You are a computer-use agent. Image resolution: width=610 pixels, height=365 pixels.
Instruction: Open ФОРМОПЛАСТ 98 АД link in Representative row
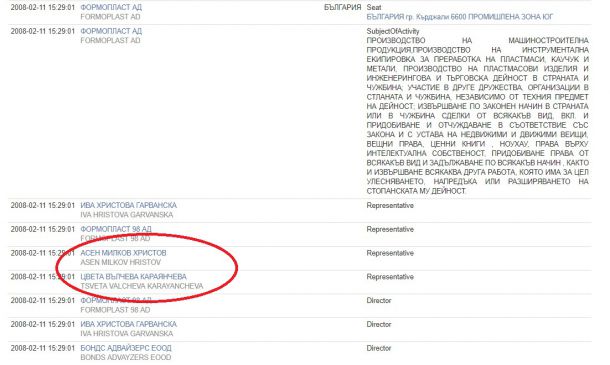coord(116,229)
